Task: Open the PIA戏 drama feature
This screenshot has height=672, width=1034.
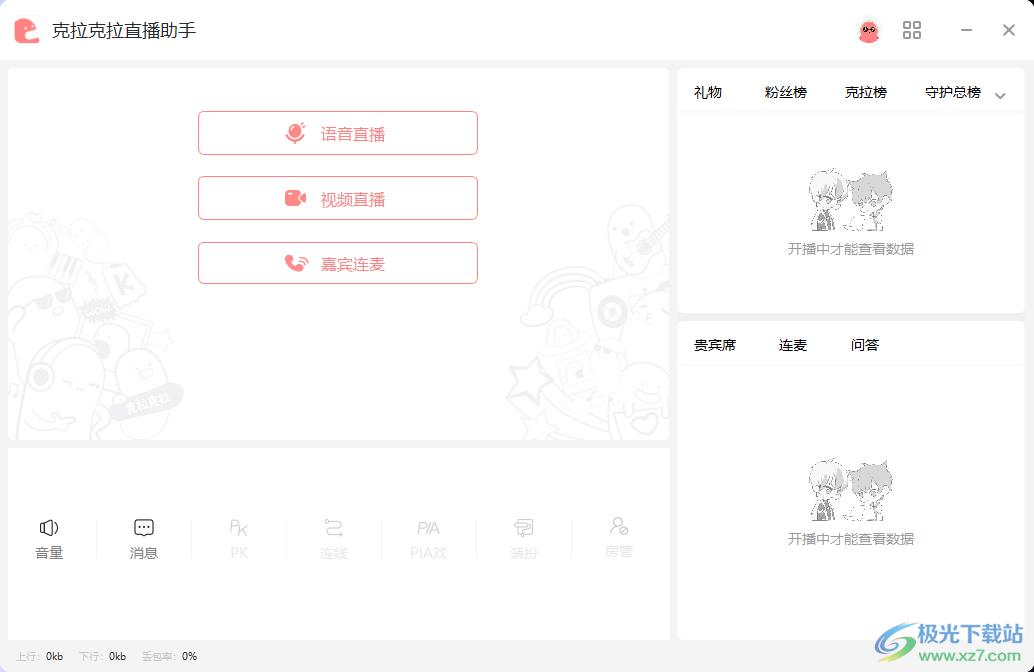Action: [428, 538]
